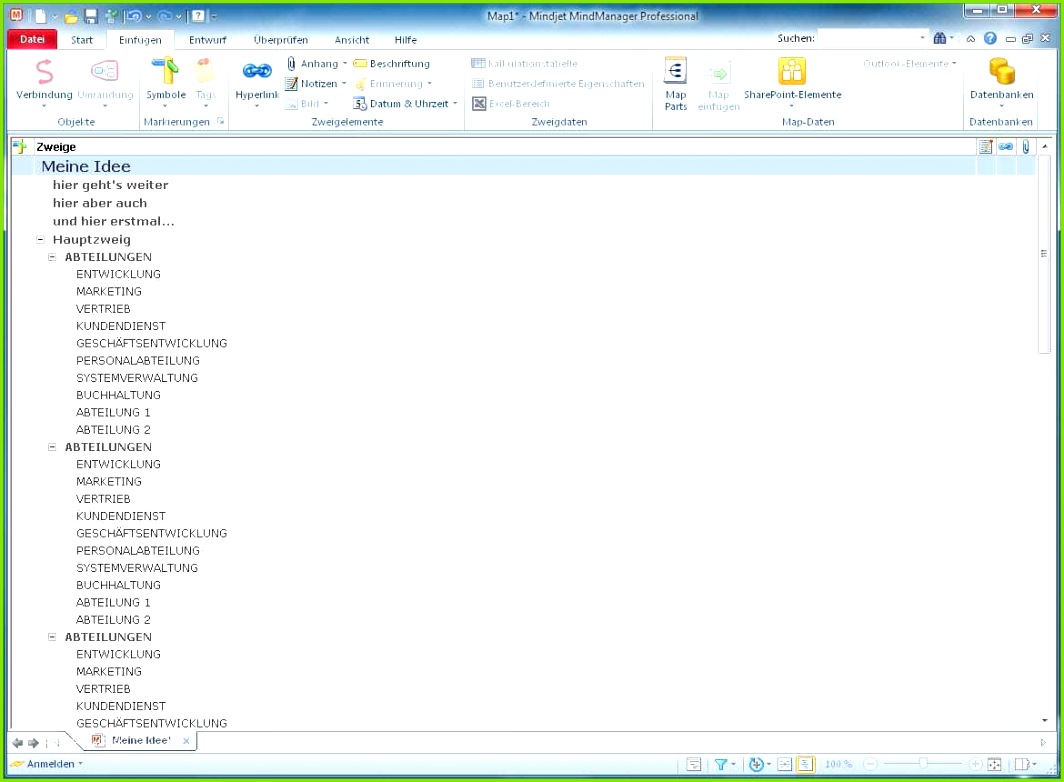Select the 'hier aber auch' branch
Image resolution: width=1064 pixels, height=782 pixels.
tap(100, 203)
